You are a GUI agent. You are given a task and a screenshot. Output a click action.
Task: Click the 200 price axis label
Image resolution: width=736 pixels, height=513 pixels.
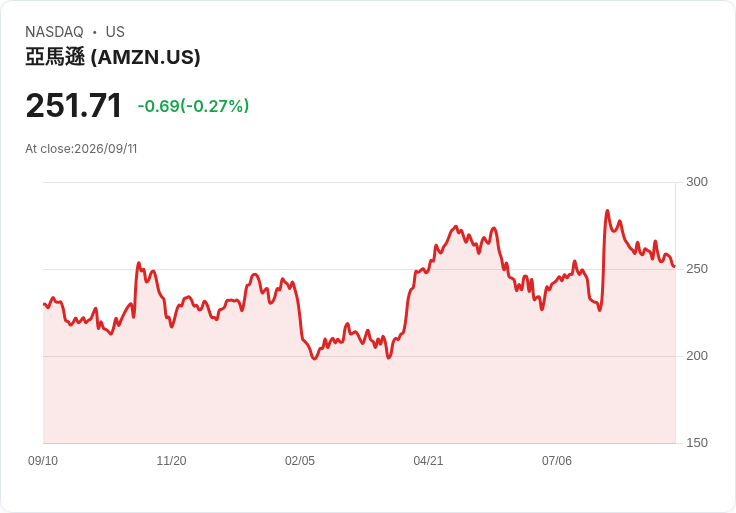[x=697, y=356]
